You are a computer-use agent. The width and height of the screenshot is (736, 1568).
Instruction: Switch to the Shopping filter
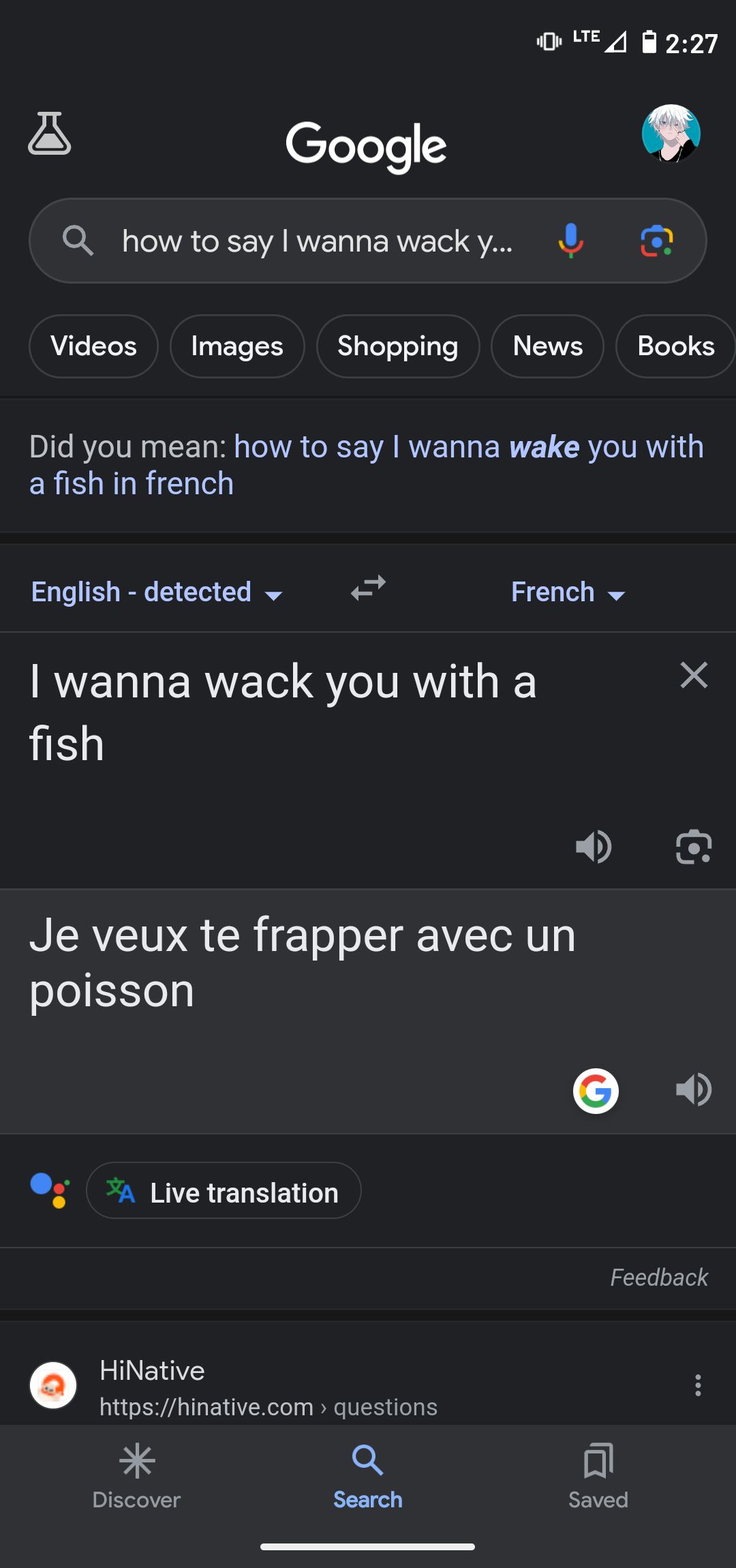(x=397, y=346)
